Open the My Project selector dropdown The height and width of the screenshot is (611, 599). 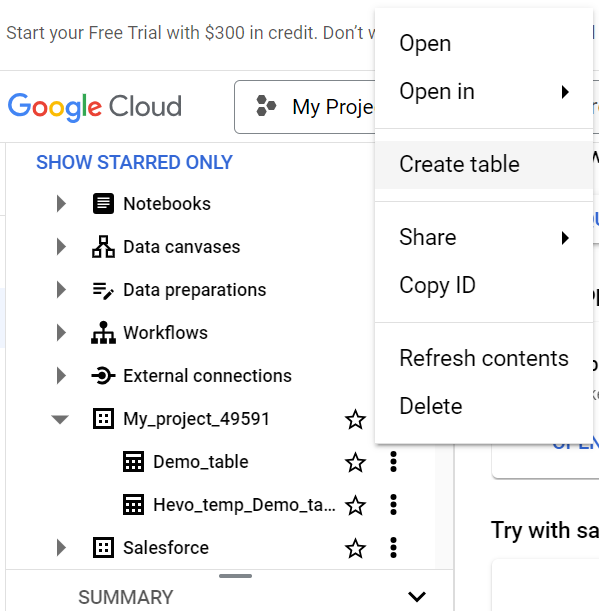(305, 107)
